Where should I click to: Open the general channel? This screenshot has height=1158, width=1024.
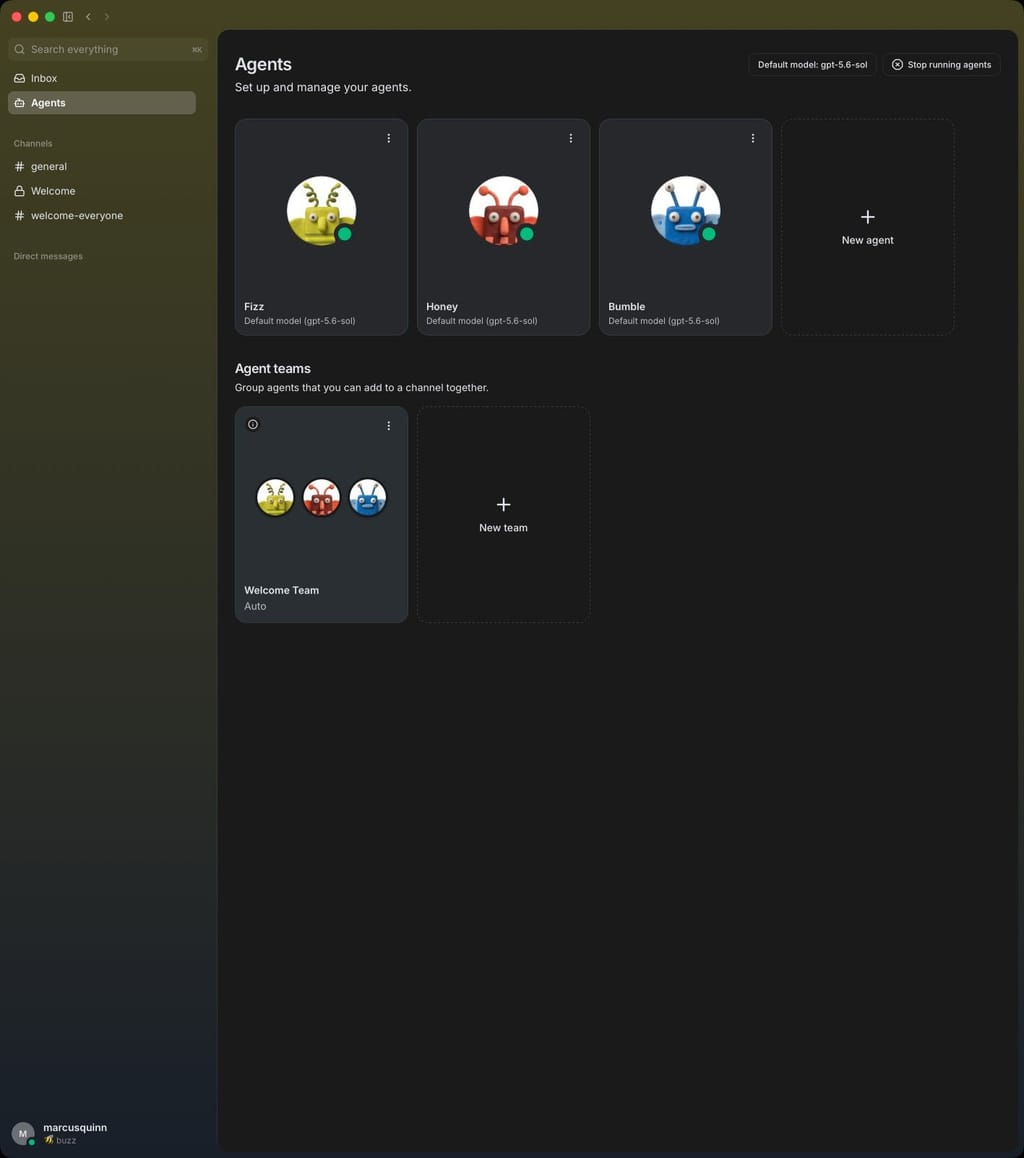(x=102, y=167)
